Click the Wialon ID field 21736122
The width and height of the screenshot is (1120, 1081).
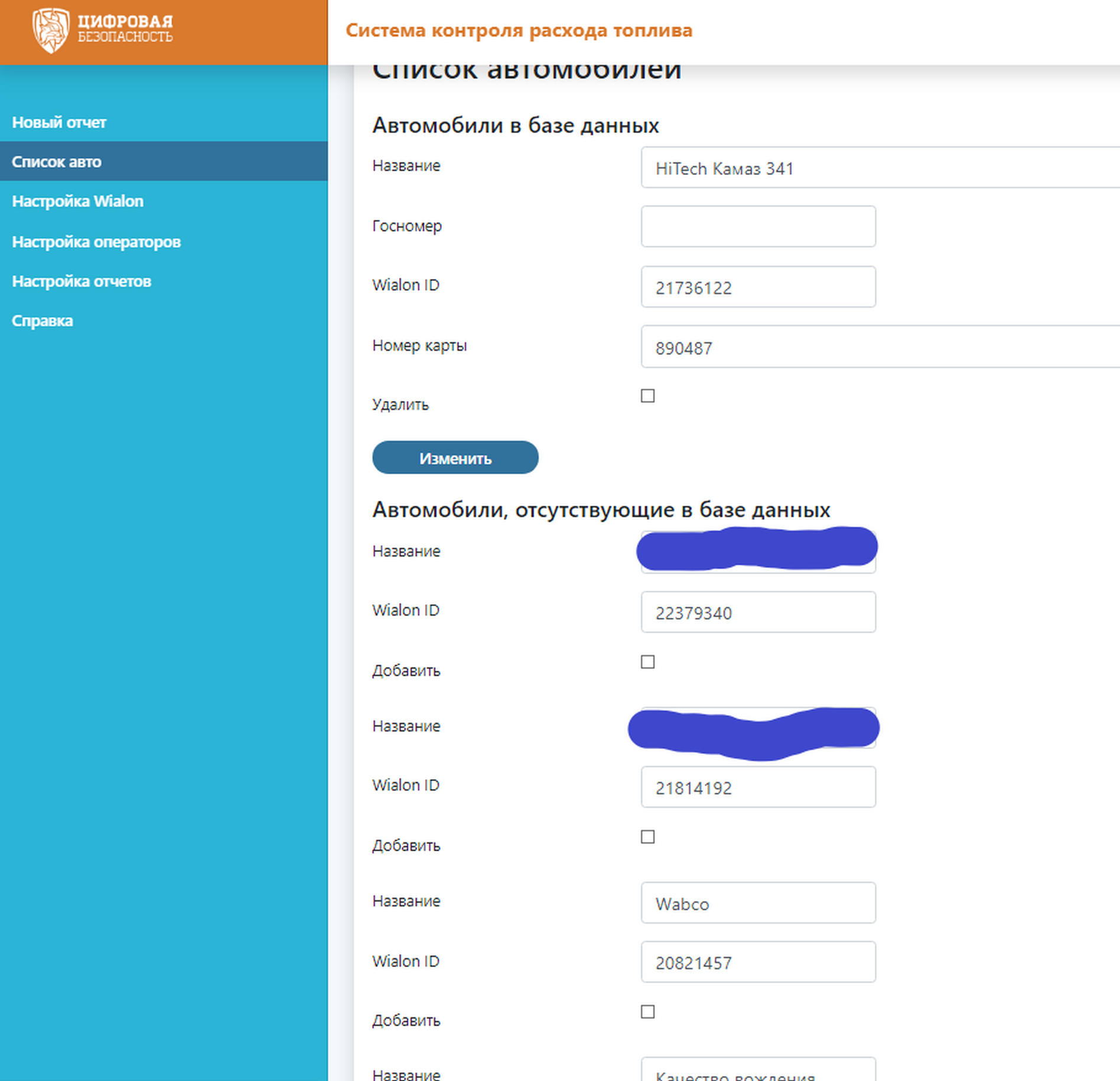tap(758, 287)
